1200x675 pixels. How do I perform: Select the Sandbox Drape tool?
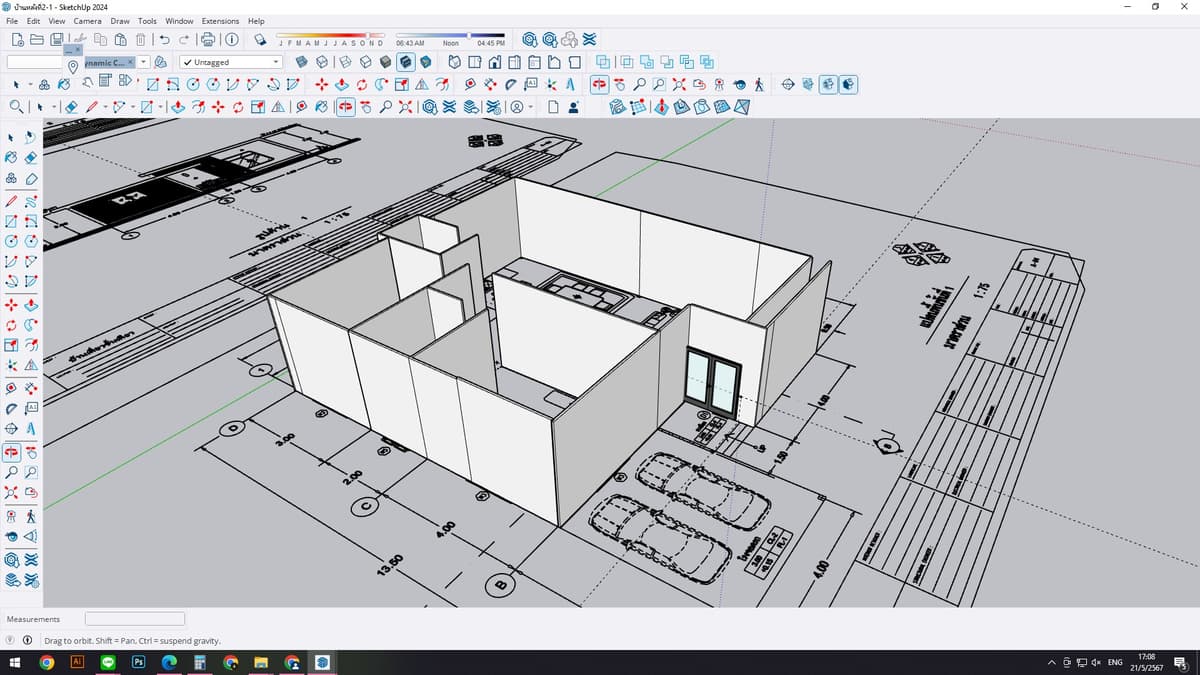(700, 107)
